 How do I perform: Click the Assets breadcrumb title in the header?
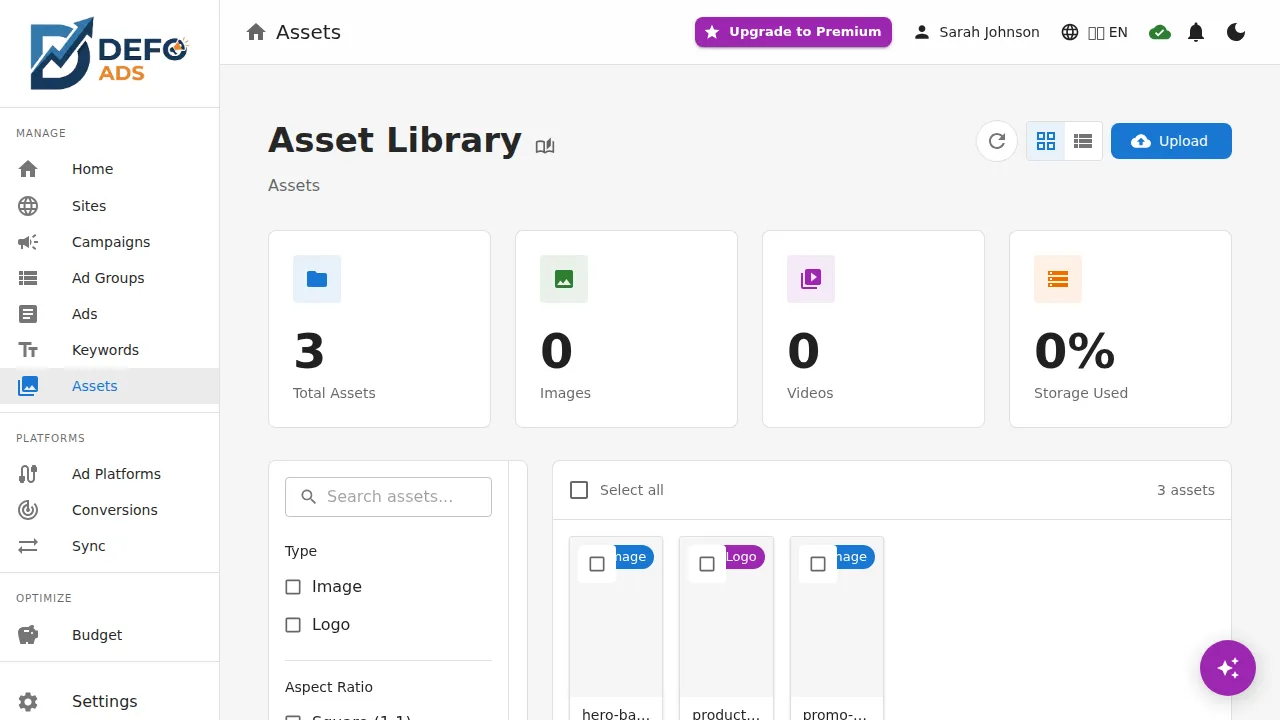308,32
